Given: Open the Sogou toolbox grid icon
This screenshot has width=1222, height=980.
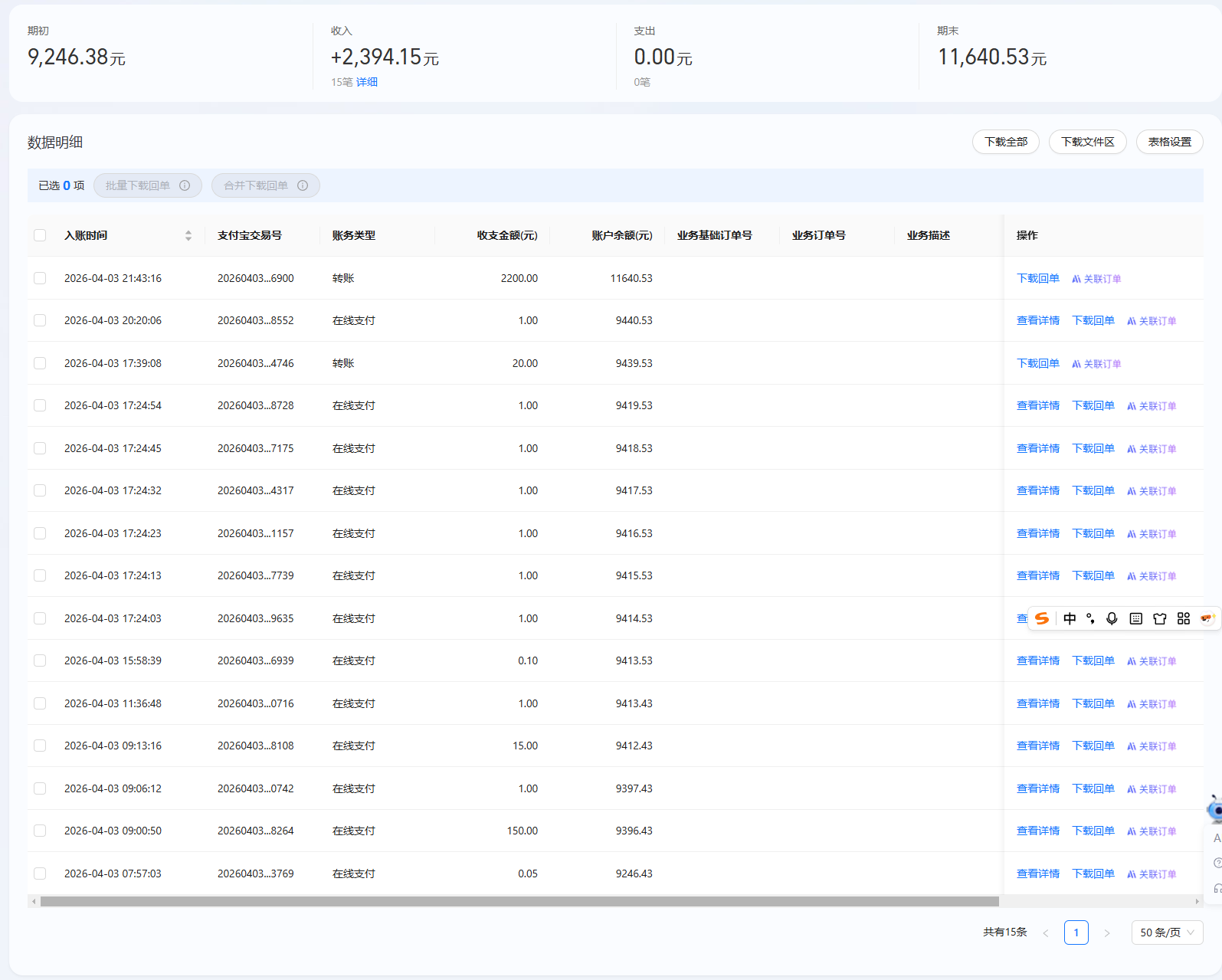Looking at the screenshot, I should [x=1184, y=618].
